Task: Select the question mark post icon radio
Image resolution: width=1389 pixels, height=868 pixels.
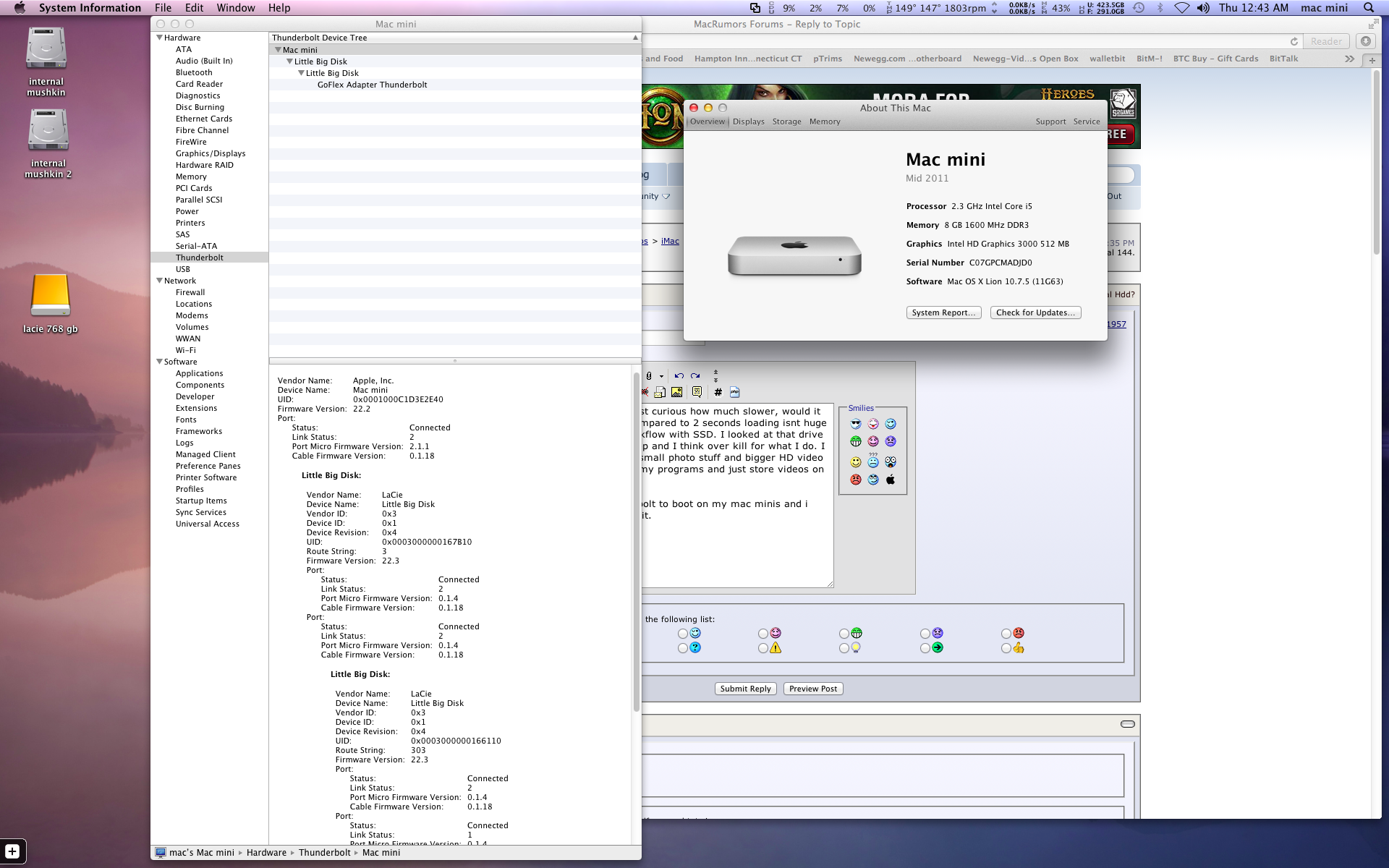Action: pos(683,648)
